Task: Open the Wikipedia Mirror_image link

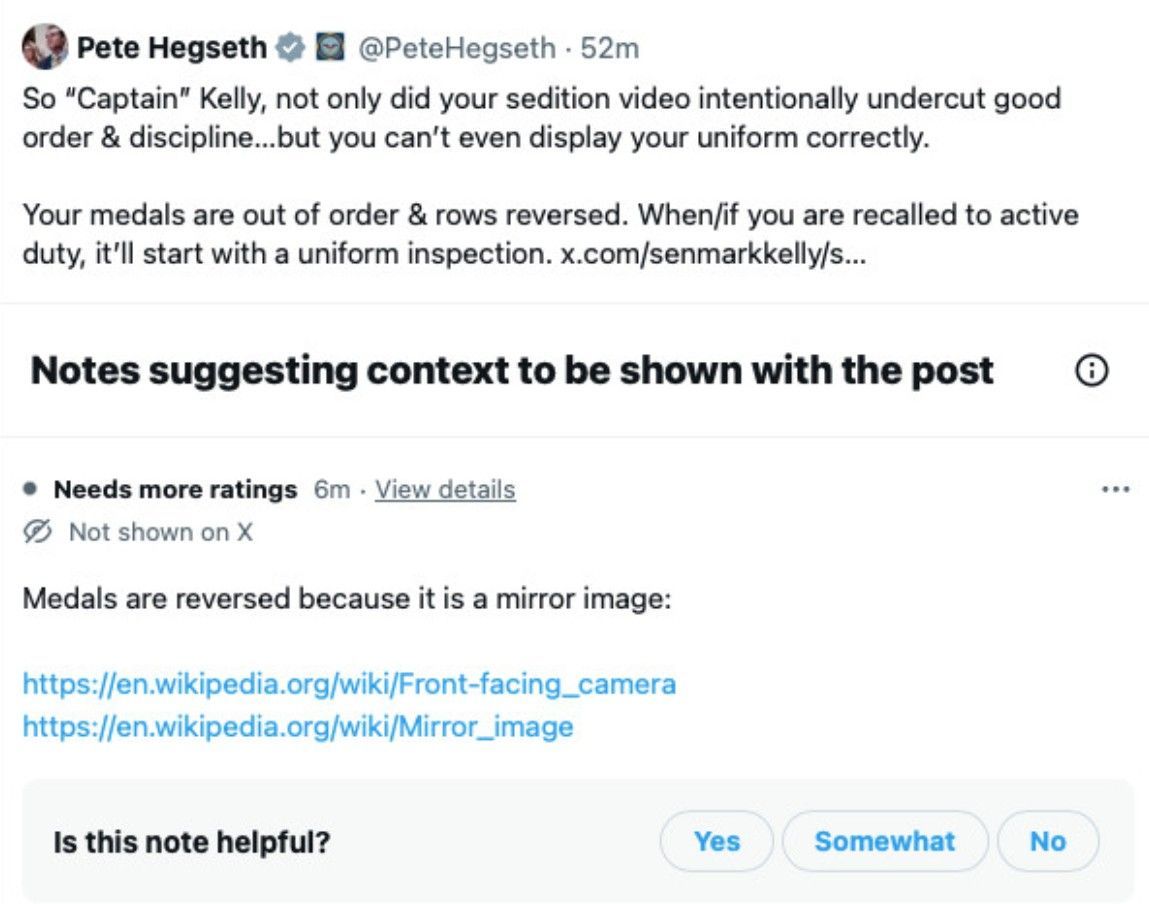Action: [297, 726]
